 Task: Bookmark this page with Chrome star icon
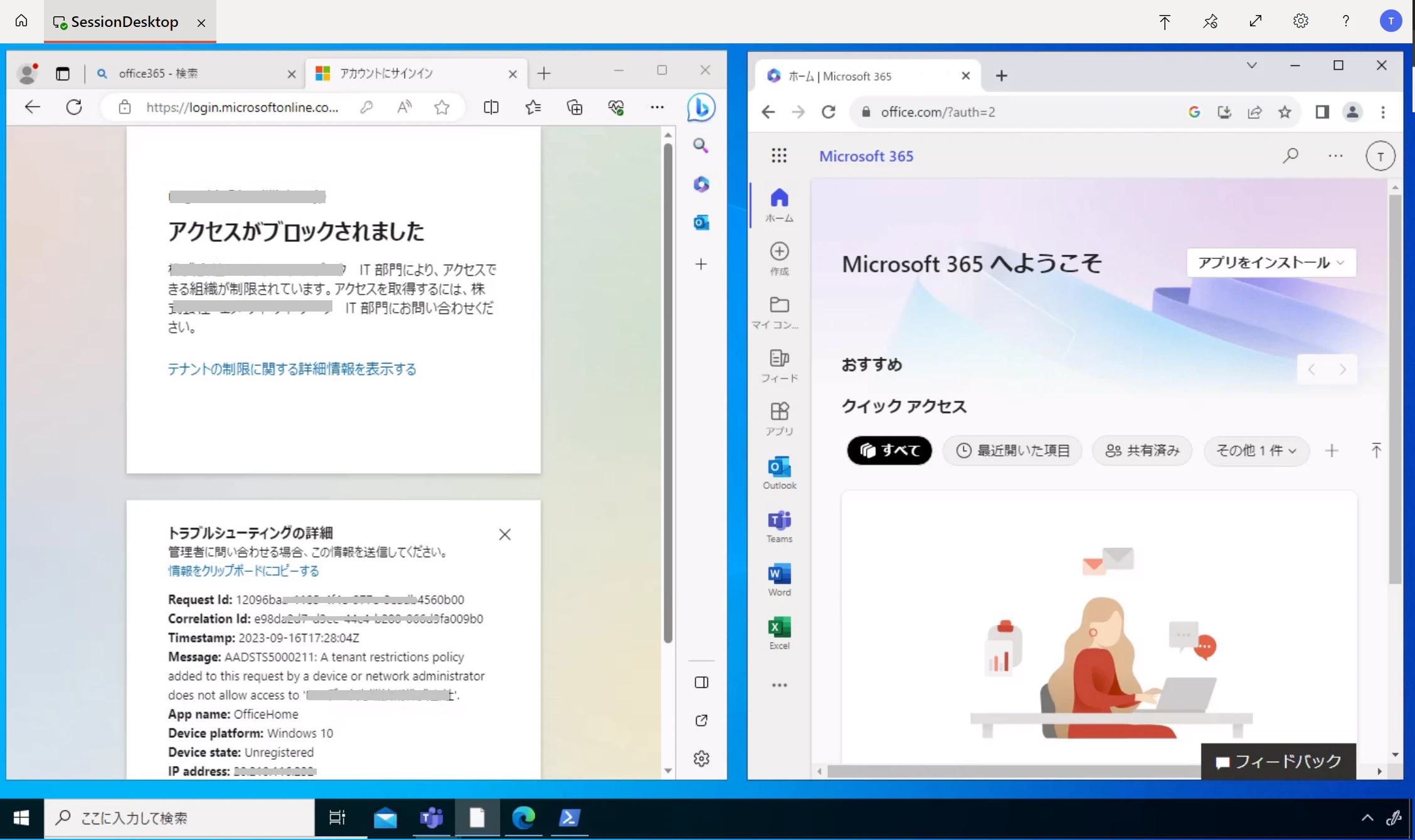[x=1285, y=112]
